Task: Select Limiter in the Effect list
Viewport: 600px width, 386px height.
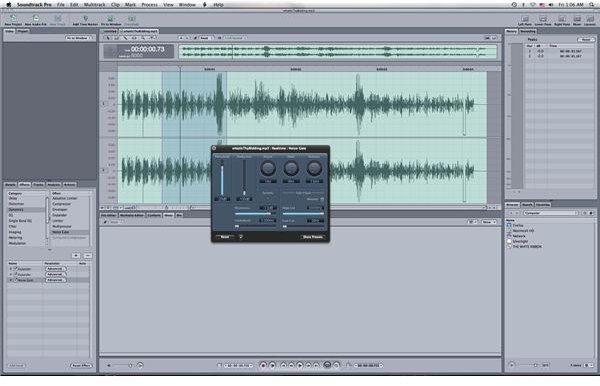Action: (58, 221)
